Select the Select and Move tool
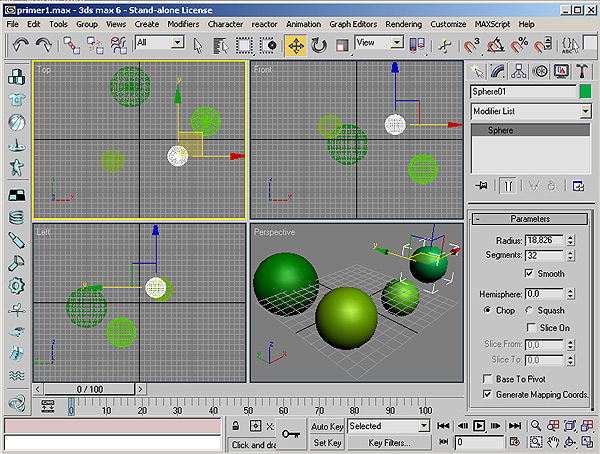Image resolution: width=600 pixels, height=454 pixels. point(296,45)
